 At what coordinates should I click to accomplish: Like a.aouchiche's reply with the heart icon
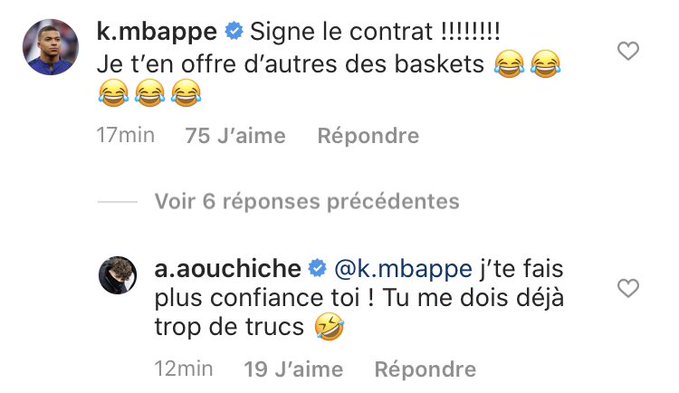coord(628,288)
